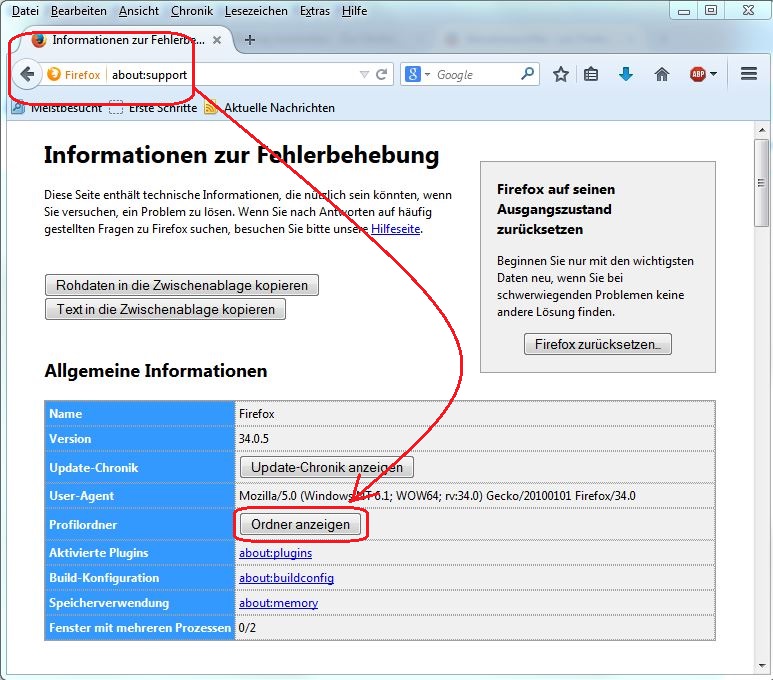This screenshot has height=680, width=773.
Task: Open the Extras menu
Action: (315, 10)
